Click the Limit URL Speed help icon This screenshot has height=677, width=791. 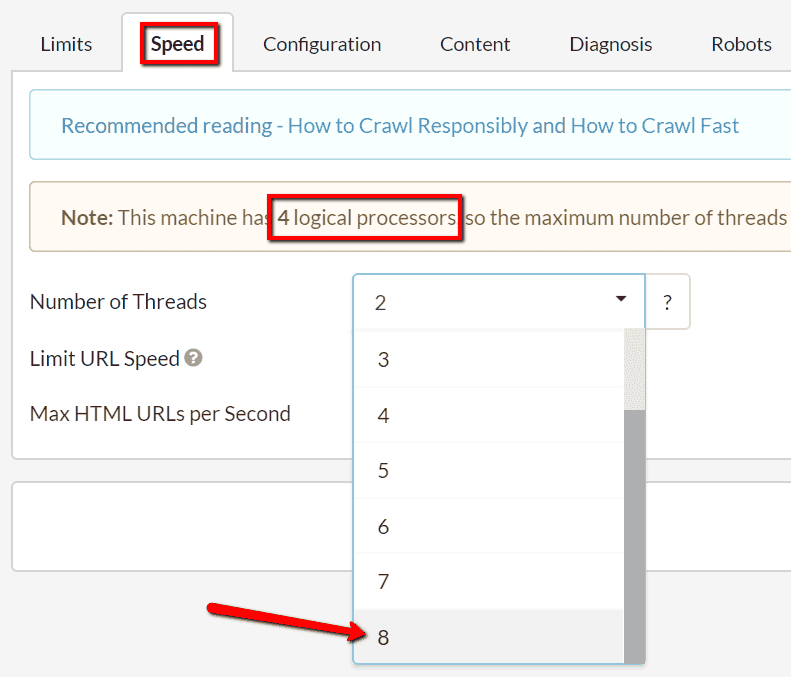point(193,358)
